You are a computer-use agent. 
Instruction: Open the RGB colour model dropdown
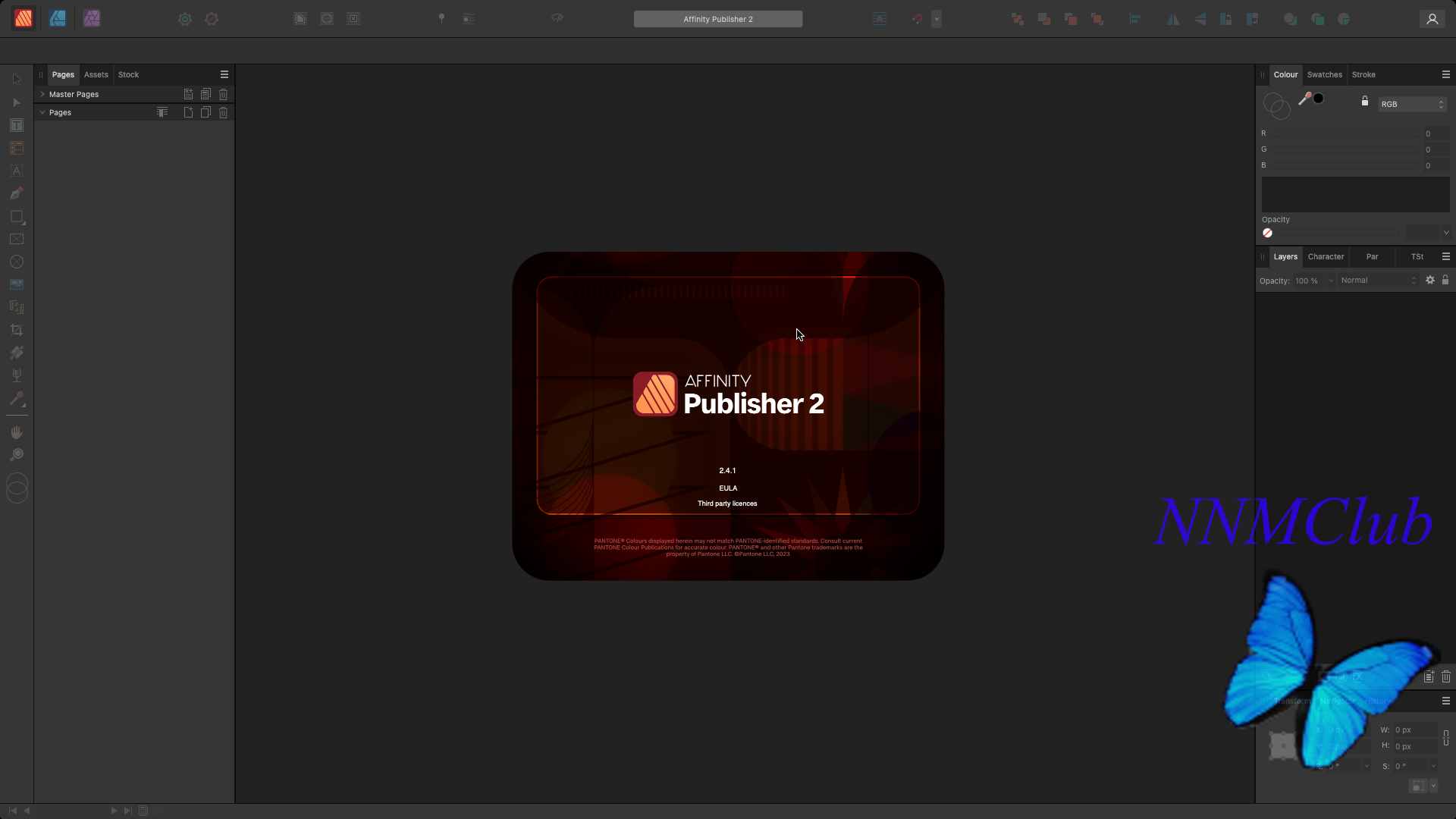(1412, 104)
